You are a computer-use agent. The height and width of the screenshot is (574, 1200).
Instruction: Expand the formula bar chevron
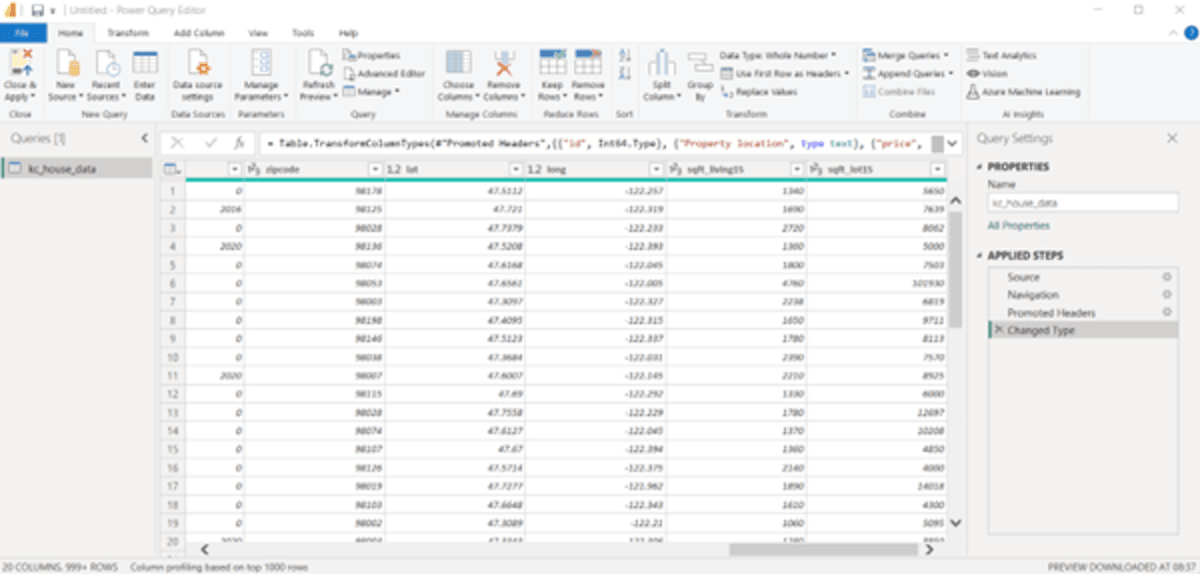953,143
